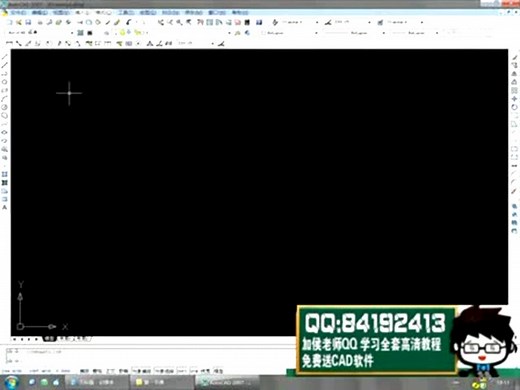Select the Circle draw tool
520x390 pixels.
click(5, 107)
